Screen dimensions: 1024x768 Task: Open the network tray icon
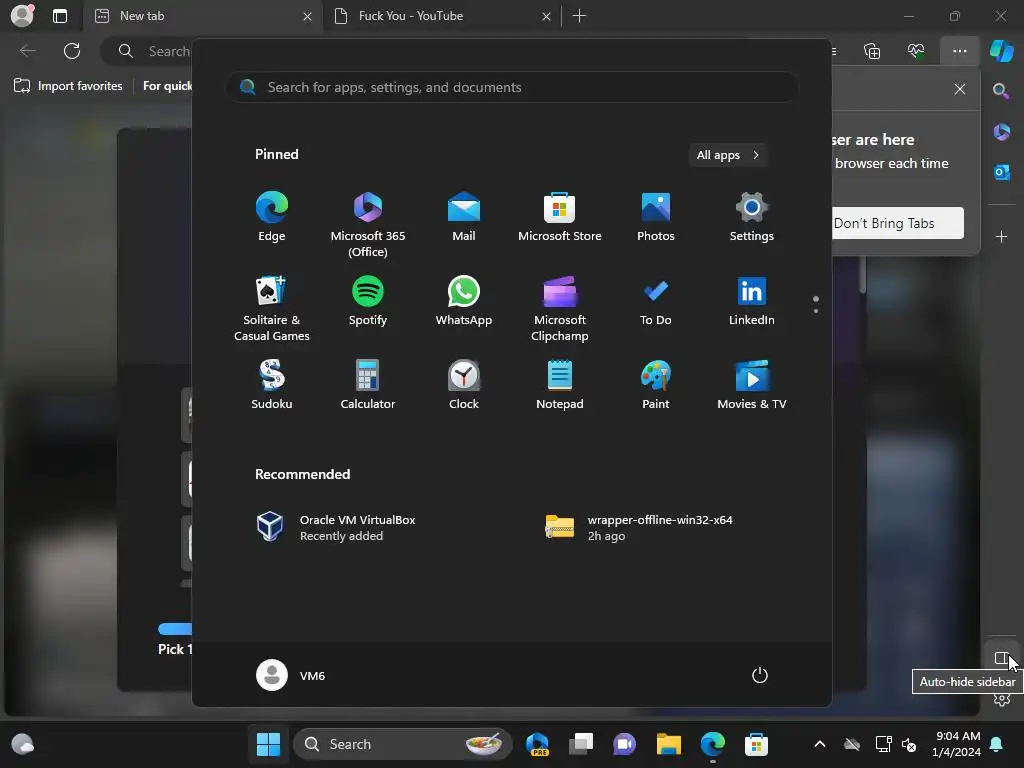883,744
